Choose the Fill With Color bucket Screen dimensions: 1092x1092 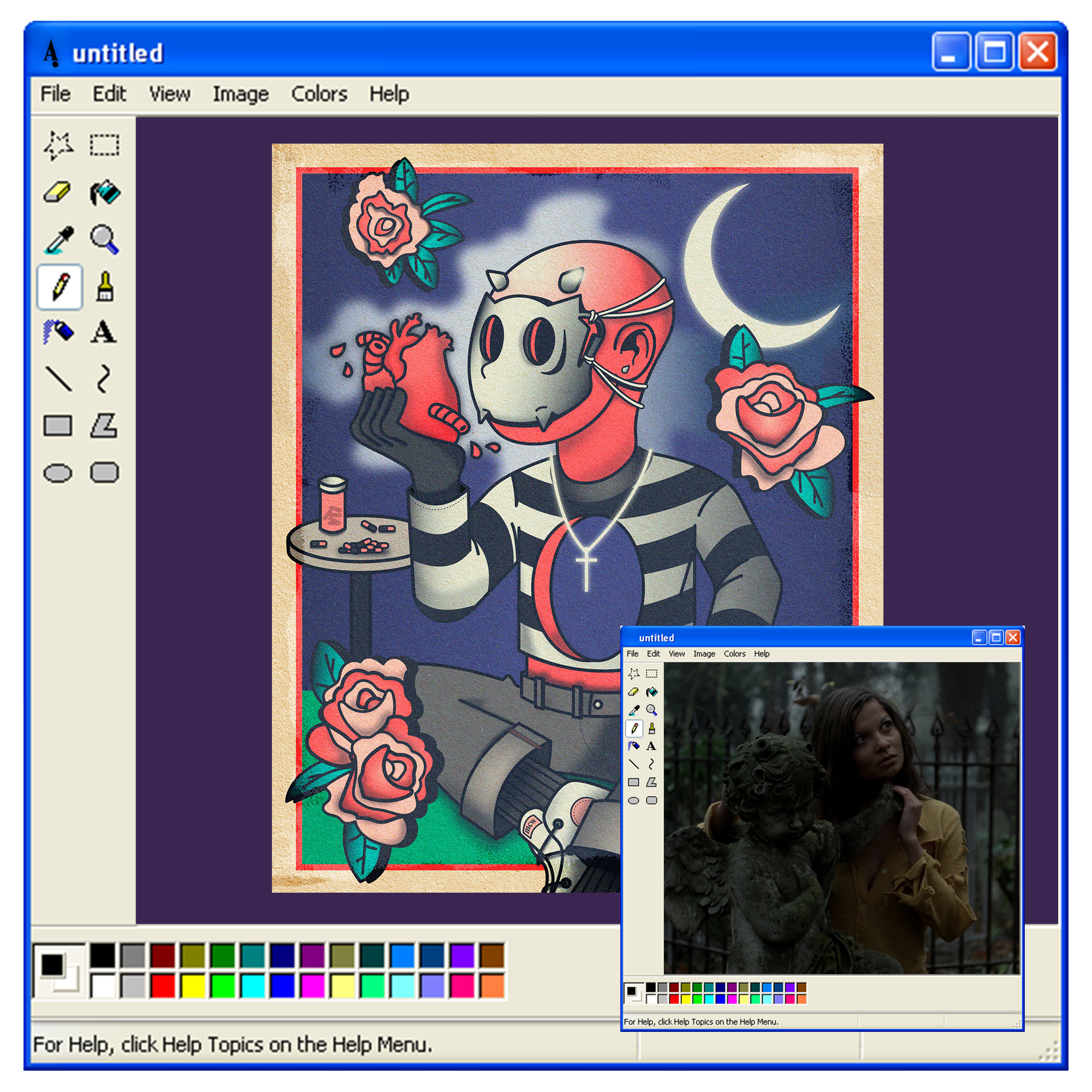(x=105, y=193)
